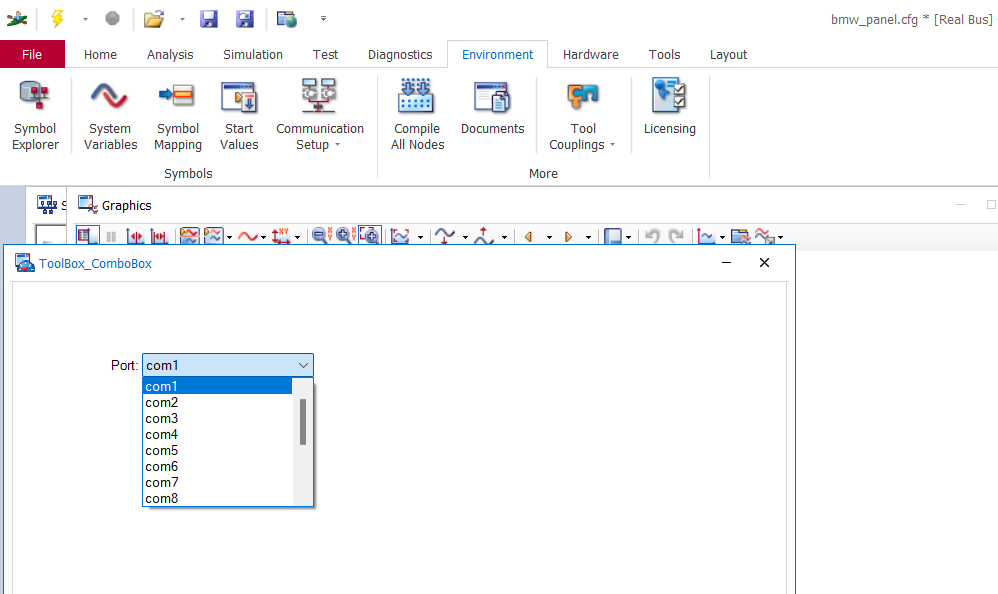Open the Symbol Explorer
The width and height of the screenshot is (998, 594).
pyautogui.click(x=35, y=116)
